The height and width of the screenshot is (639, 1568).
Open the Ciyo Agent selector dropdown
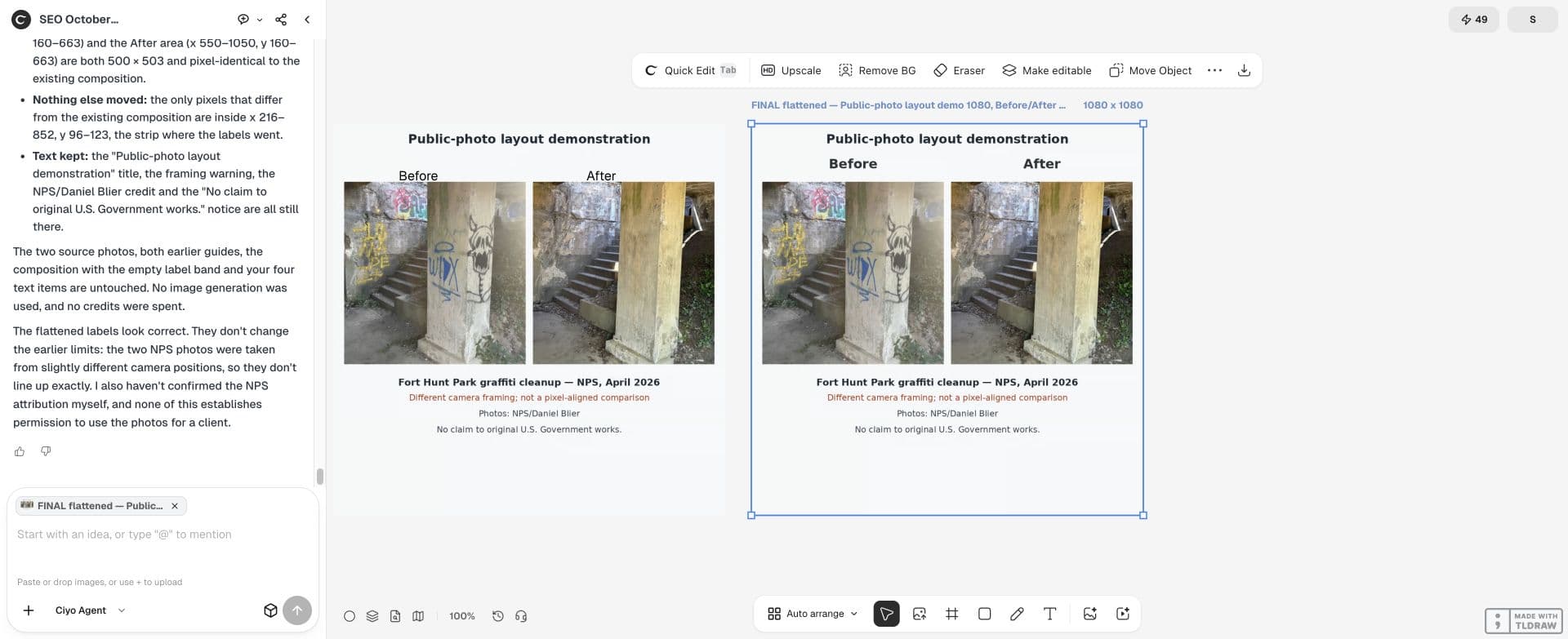click(x=90, y=610)
